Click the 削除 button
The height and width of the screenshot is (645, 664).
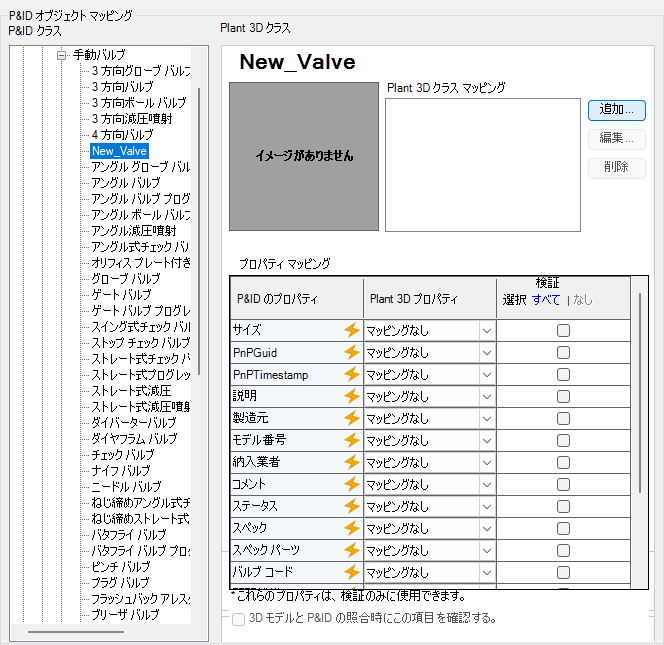(x=617, y=167)
